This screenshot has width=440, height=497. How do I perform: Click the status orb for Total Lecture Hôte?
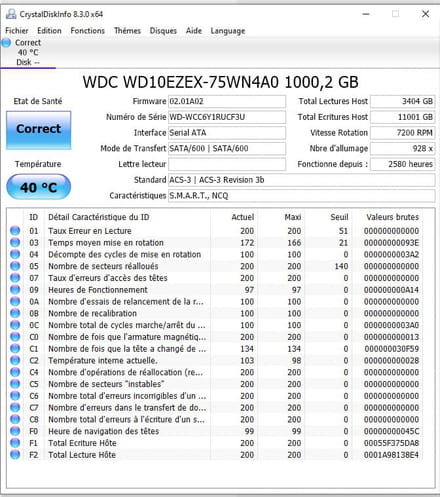(15, 455)
